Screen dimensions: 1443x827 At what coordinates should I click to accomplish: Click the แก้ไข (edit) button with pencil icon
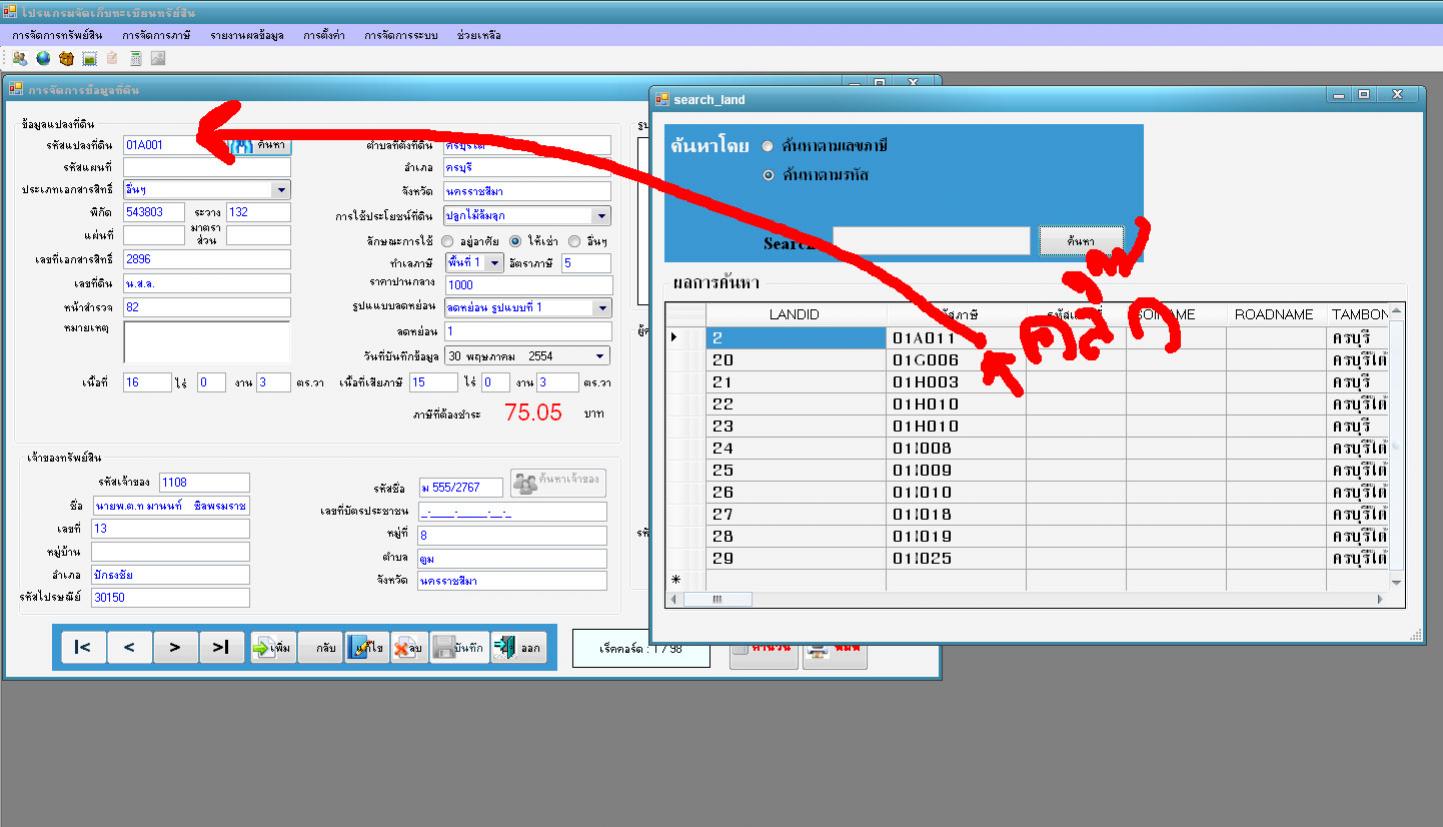click(365, 648)
